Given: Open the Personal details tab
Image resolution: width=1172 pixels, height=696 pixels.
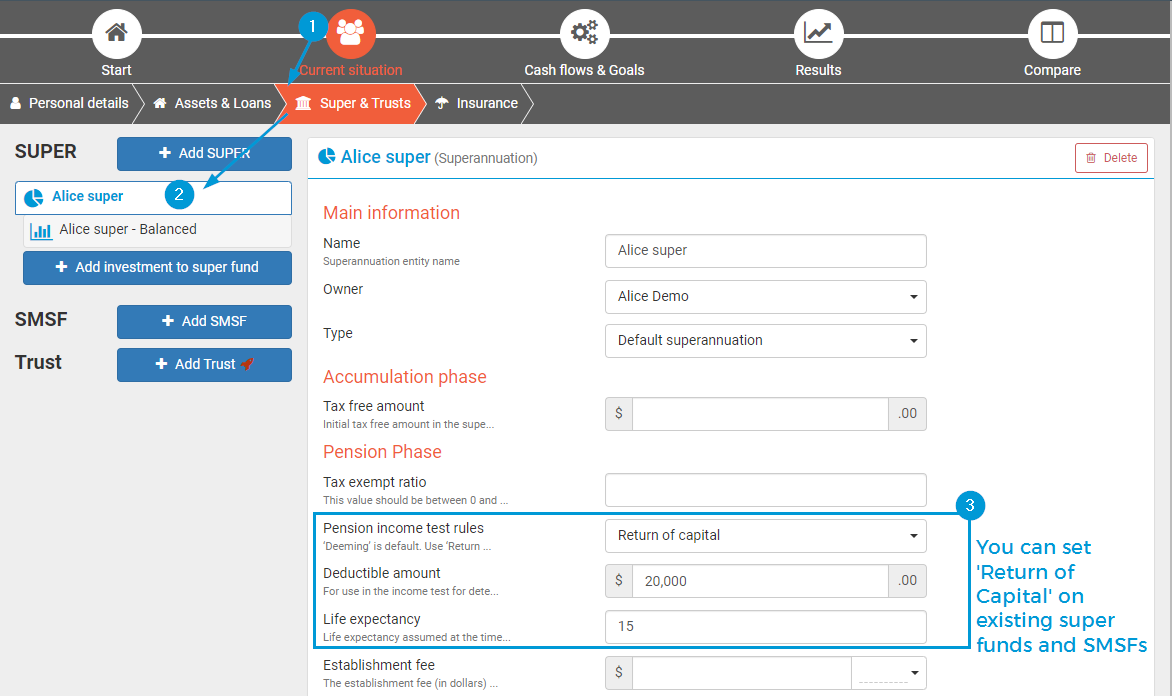Looking at the screenshot, I should tap(69, 103).
